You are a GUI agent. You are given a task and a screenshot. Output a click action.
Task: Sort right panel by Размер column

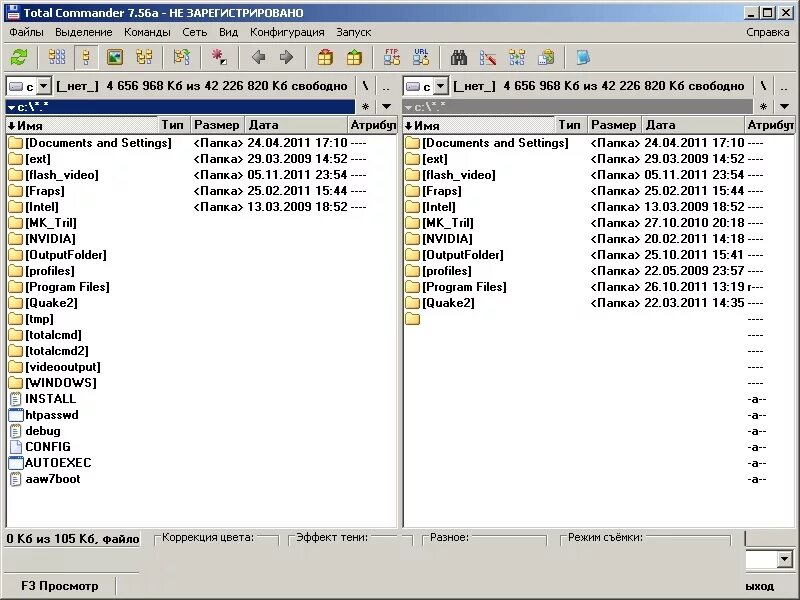(x=614, y=125)
